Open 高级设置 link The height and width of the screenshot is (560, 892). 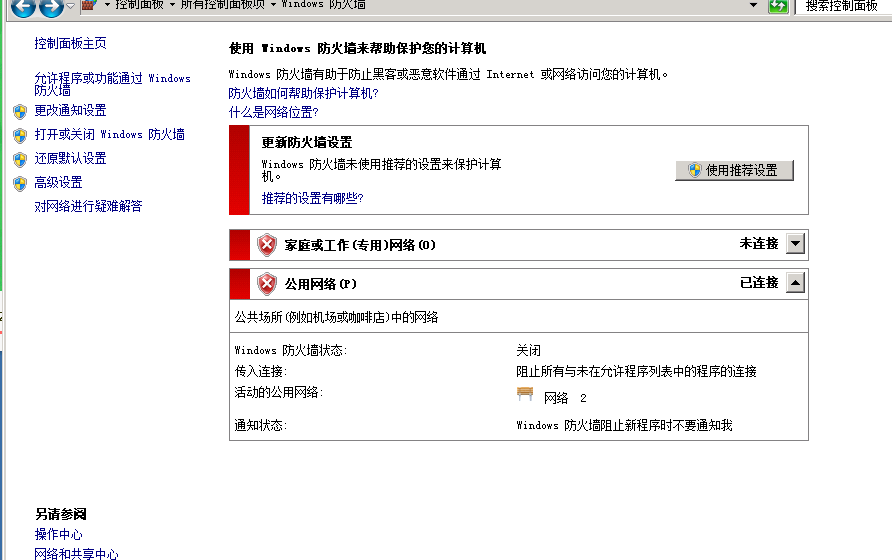pyautogui.click(x=58, y=182)
